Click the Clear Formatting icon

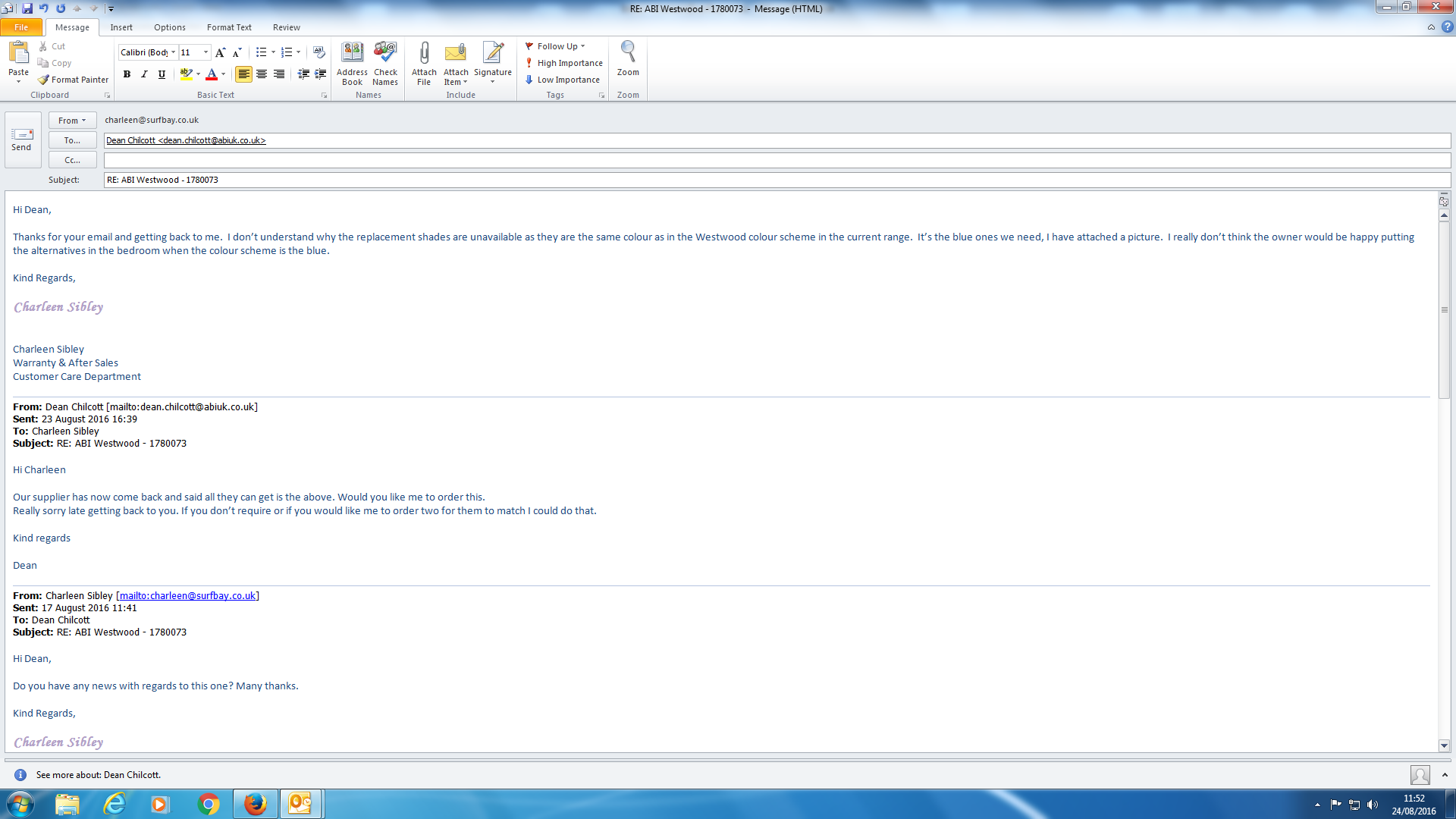[x=319, y=52]
